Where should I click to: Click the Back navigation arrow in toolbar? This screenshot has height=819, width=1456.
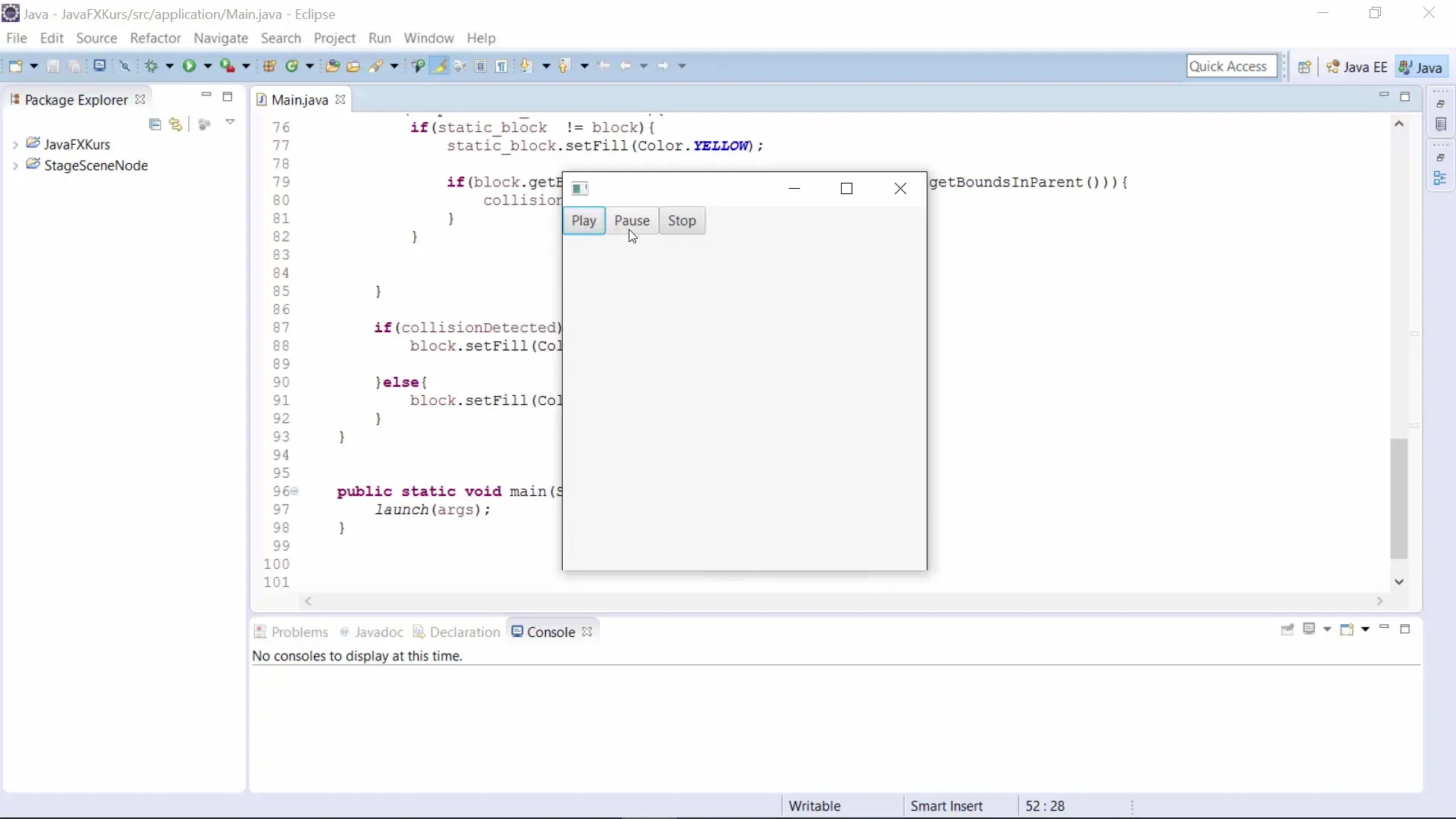[625, 66]
